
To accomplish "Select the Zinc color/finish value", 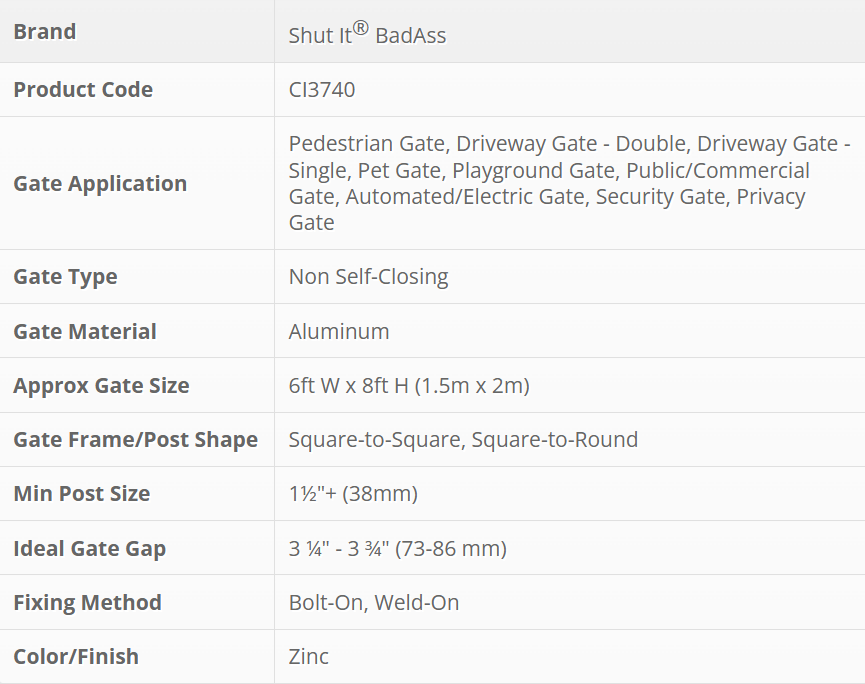I will [x=309, y=657].
